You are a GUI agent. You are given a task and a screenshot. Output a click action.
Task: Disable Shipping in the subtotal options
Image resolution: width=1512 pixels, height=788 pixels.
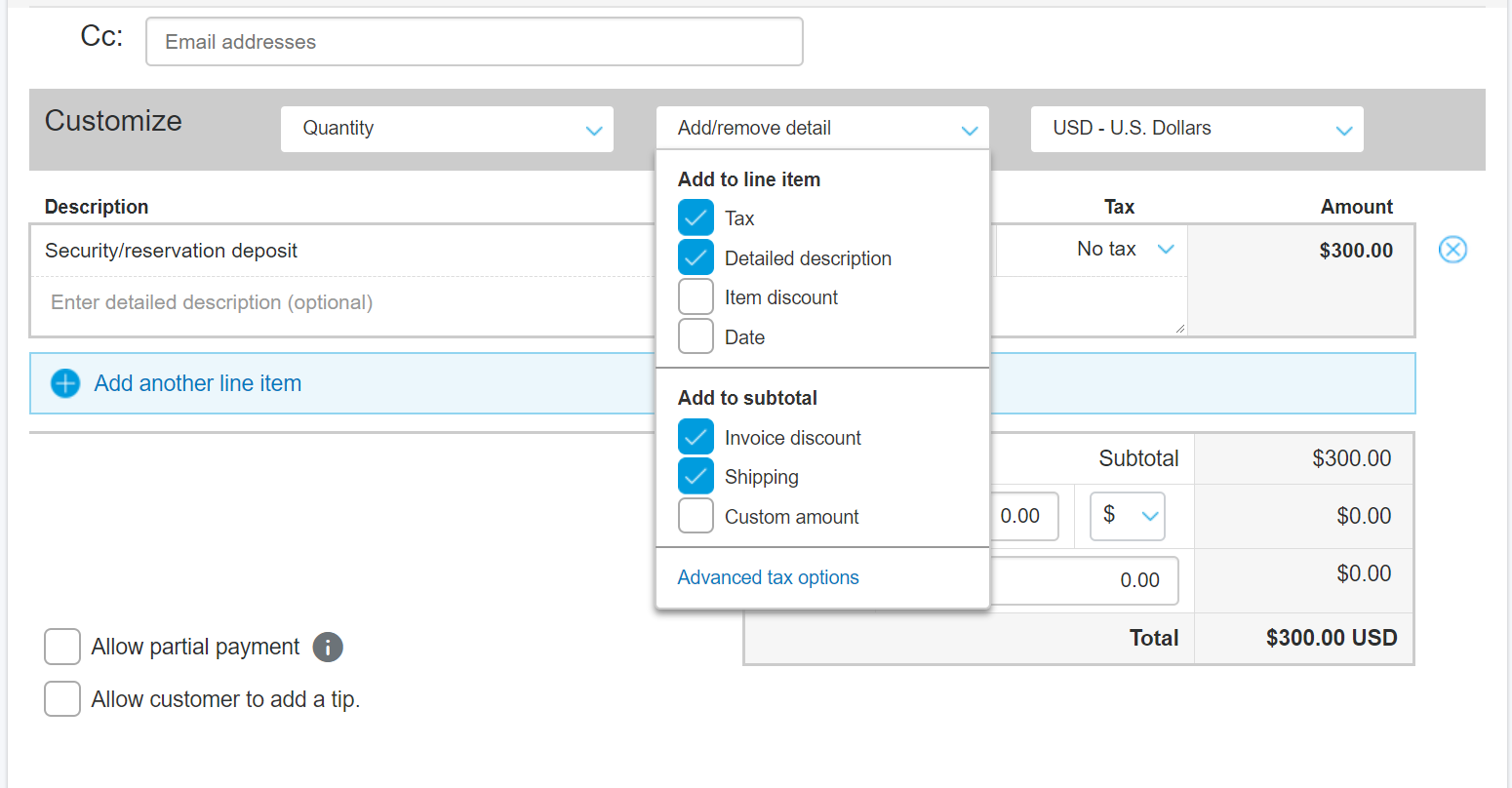click(x=696, y=476)
